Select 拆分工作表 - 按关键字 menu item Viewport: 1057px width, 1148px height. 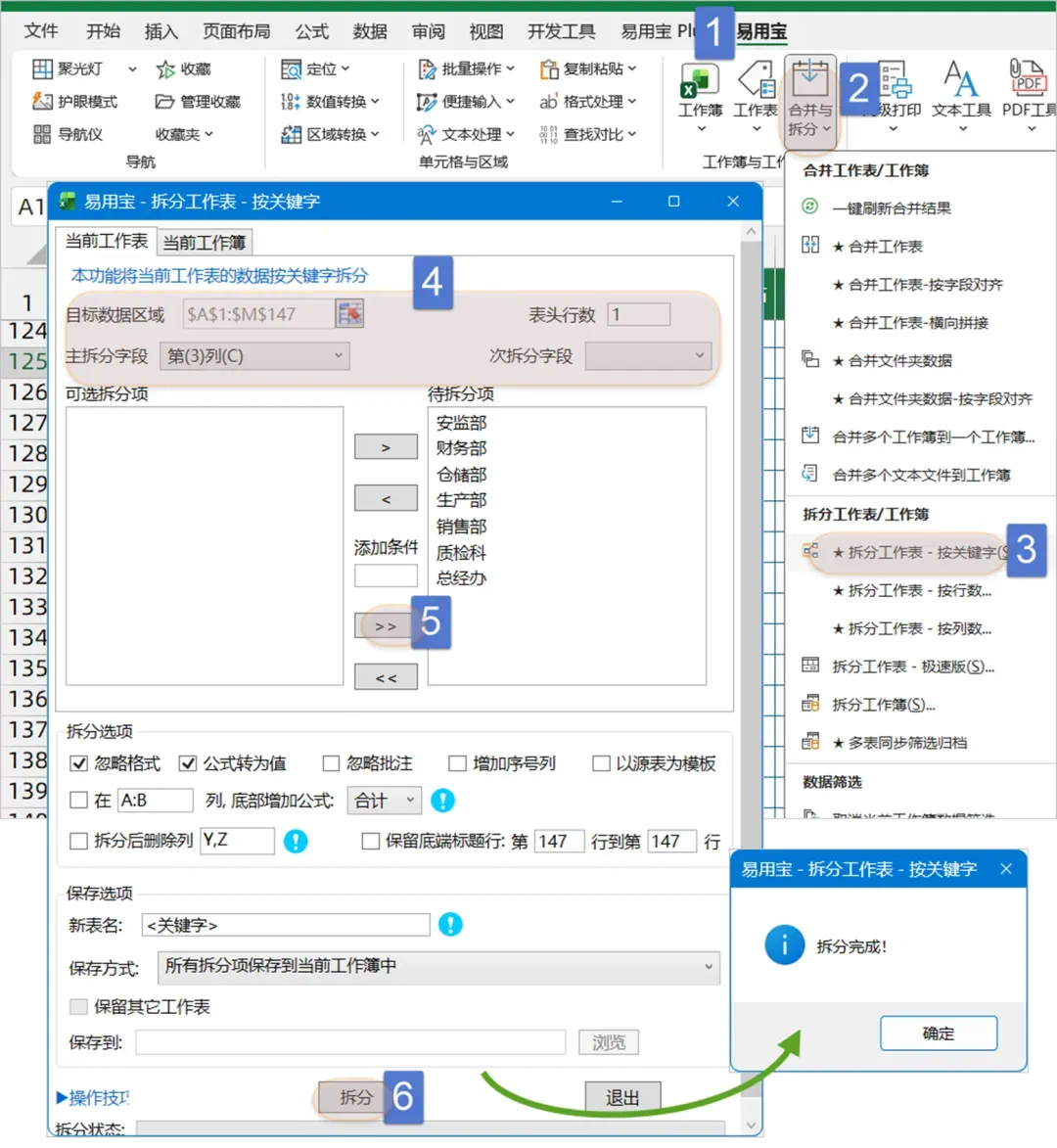click(x=907, y=553)
